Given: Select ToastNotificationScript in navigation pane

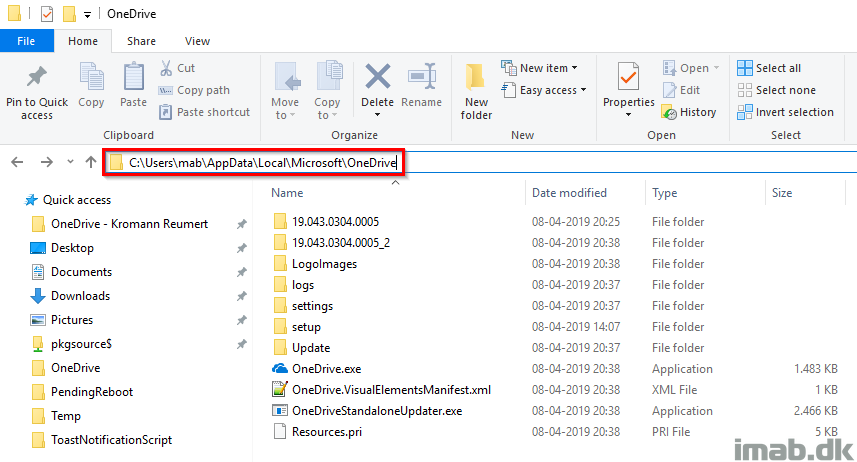Looking at the screenshot, I should pyautogui.click(x=102, y=440).
